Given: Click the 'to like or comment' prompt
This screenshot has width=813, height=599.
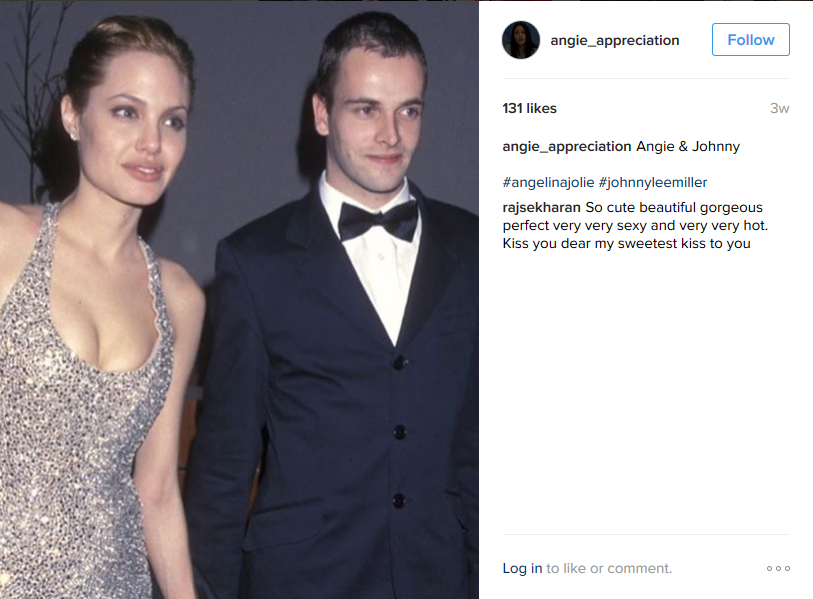Looking at the screenshot, I should point(609,568).
